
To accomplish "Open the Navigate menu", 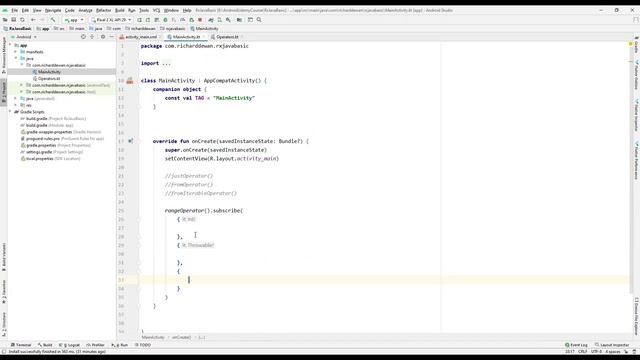I will coord(53,10).
